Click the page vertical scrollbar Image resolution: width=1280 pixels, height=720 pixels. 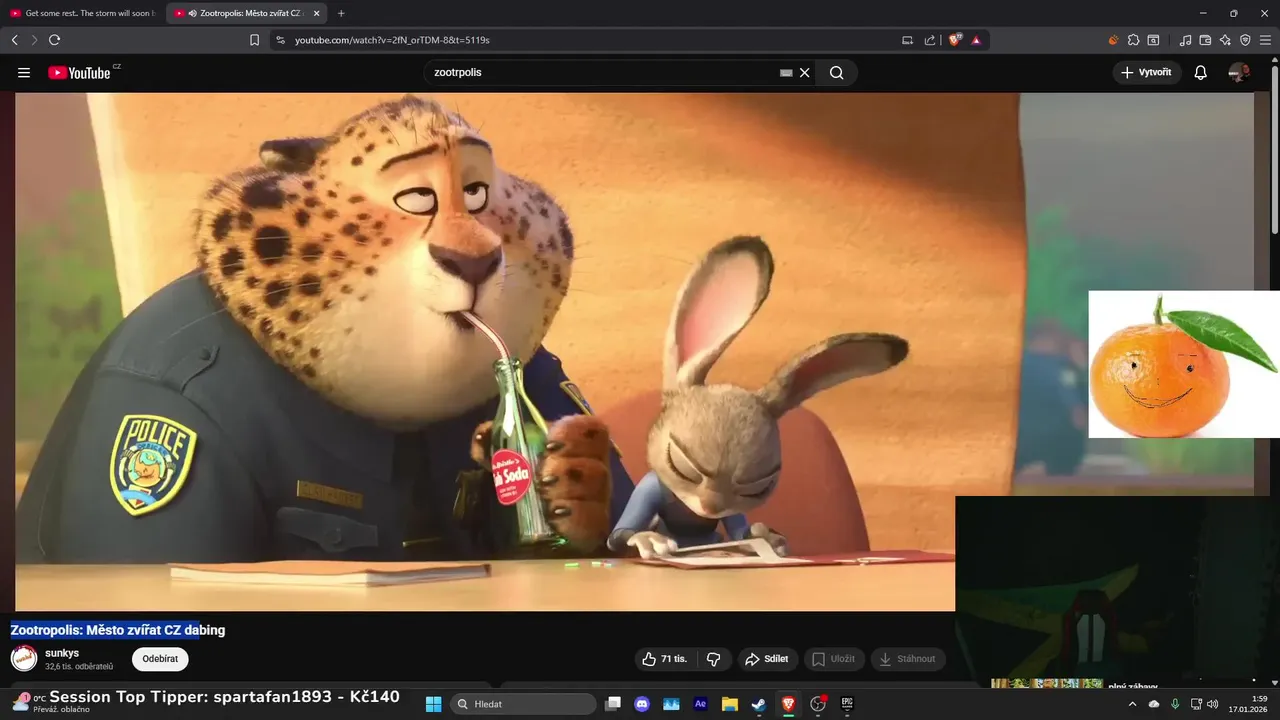[1274, 150]
